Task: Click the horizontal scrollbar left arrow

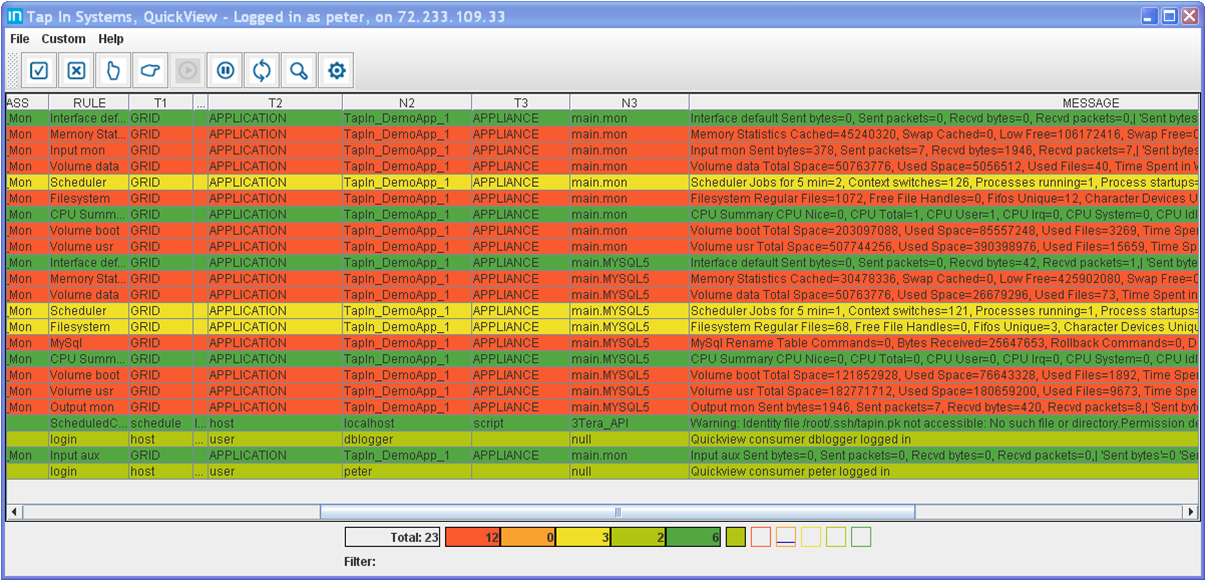Action: pyautogui.click(x=15, y=512)
